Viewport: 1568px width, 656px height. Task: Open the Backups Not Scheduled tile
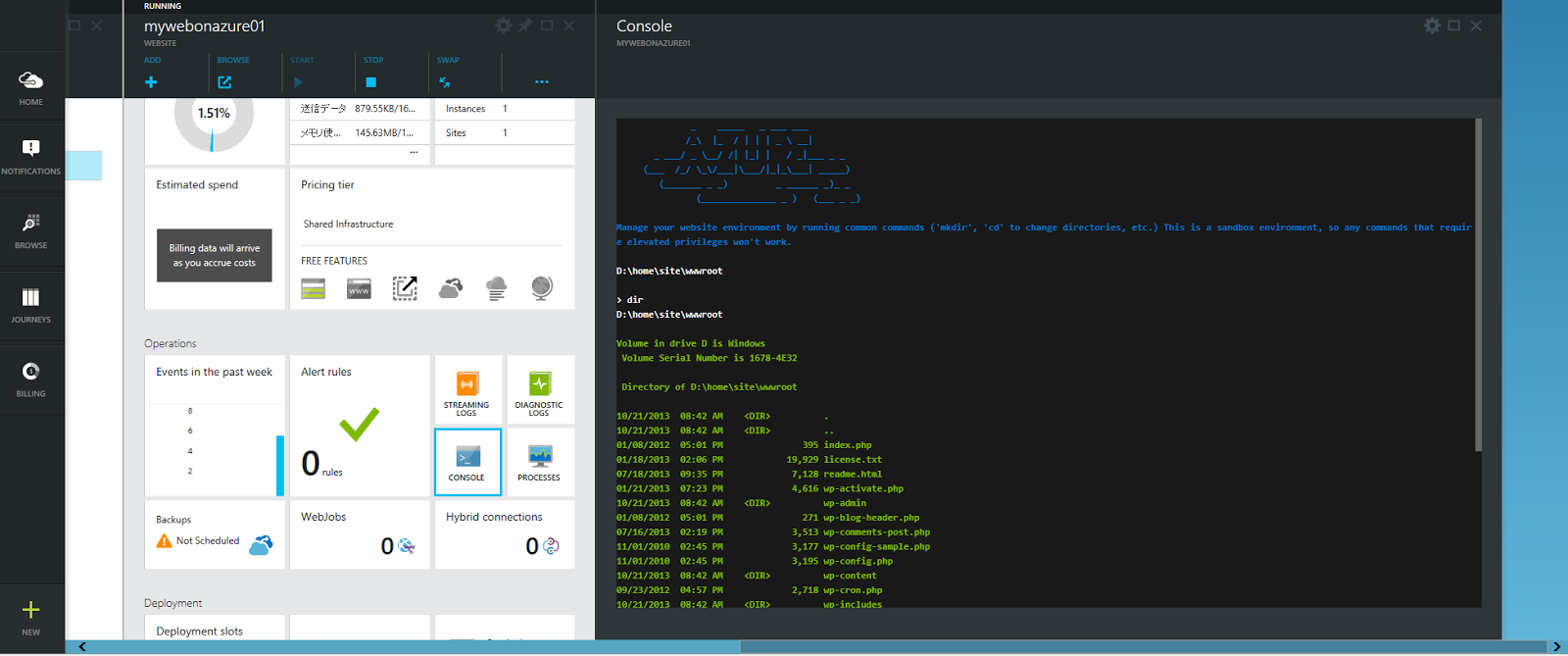click(x=215, y=534)
